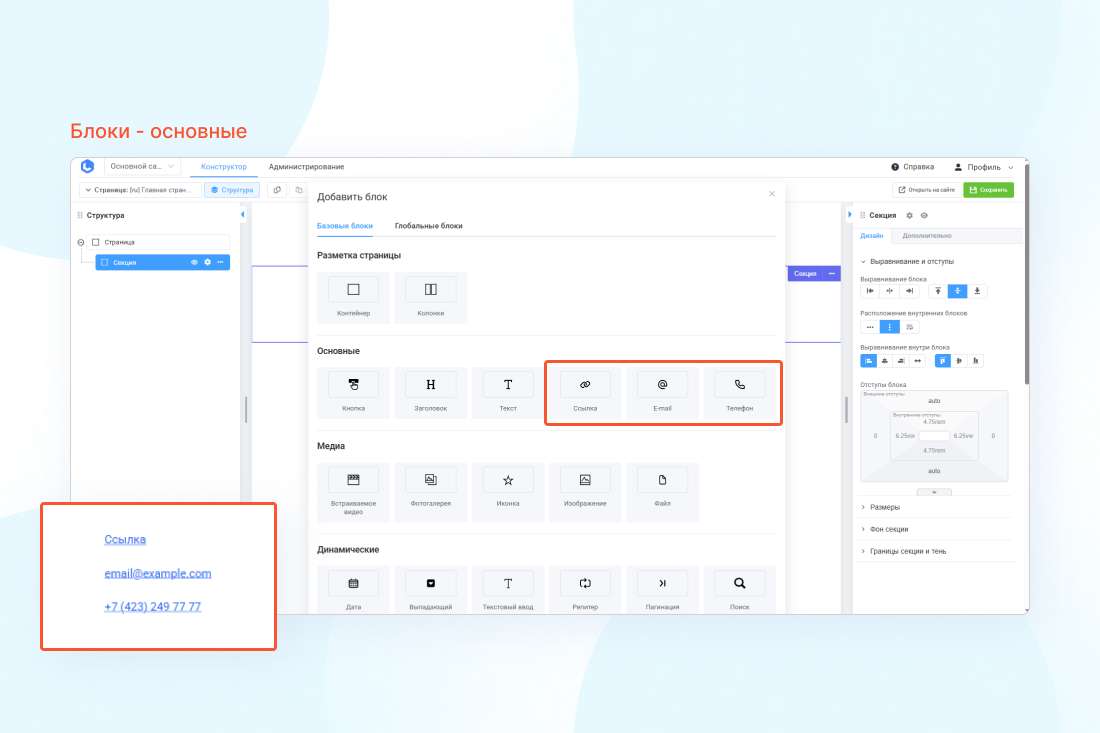This screenshot has width=1100, height=733.
Task: Pick the Иконка star block
Action: click(x=508, y=486)
